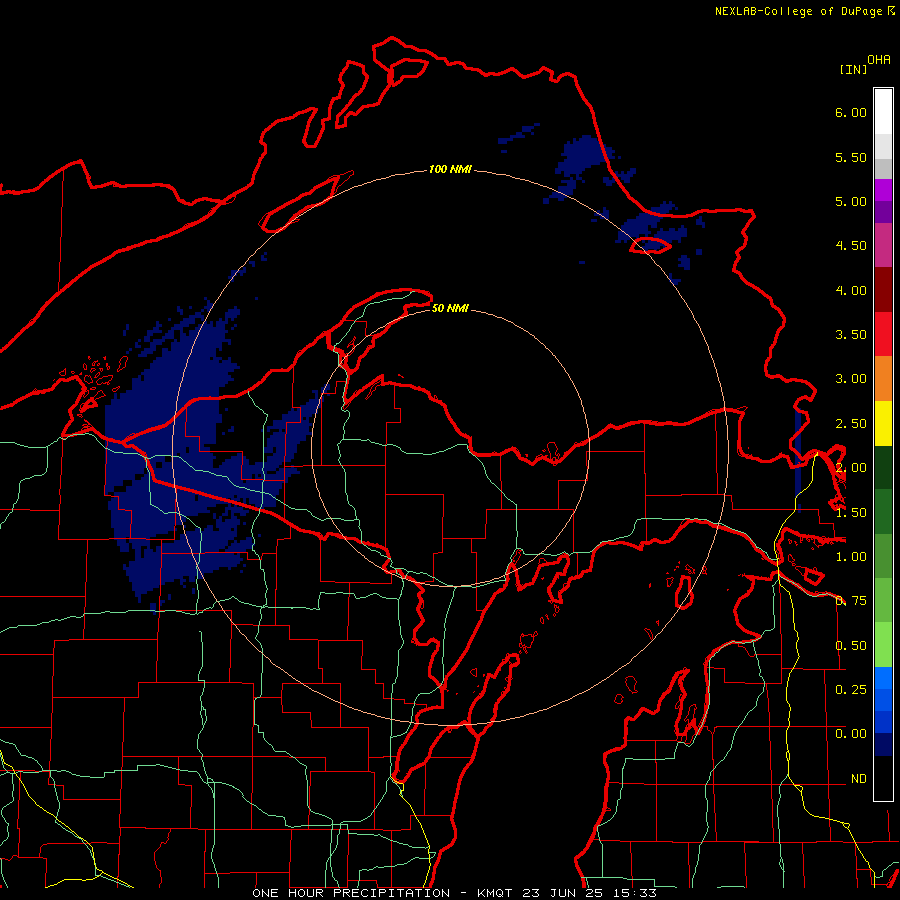900x900 pixels.
Task: Pick the orange legend swatch
Action: pyautogui.click(x=883, y=379)
